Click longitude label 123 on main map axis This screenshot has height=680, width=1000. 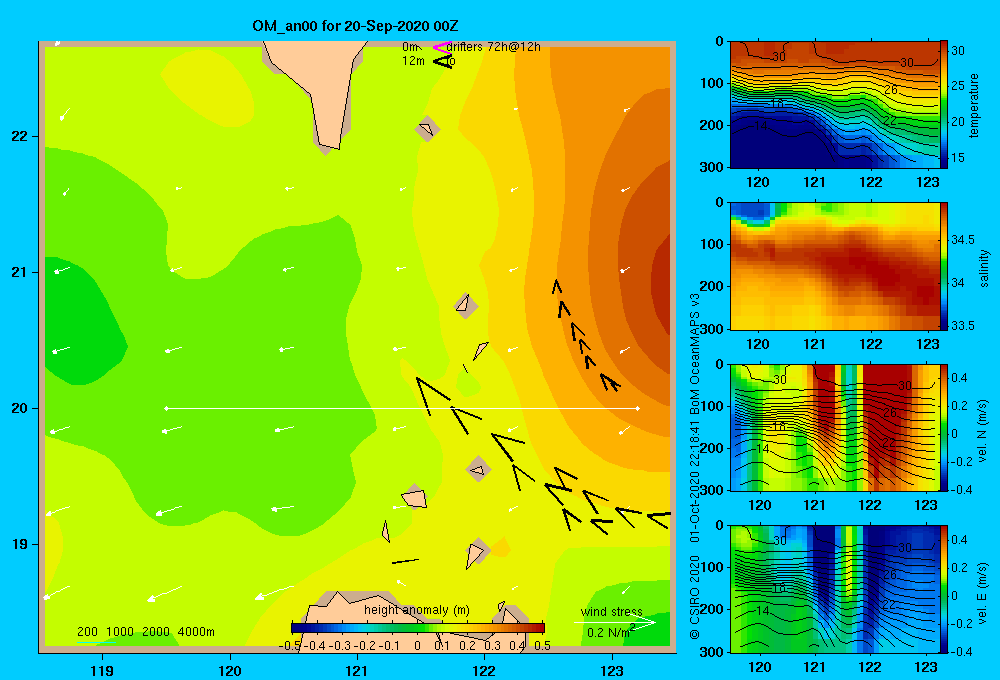[x=612, y=670]
